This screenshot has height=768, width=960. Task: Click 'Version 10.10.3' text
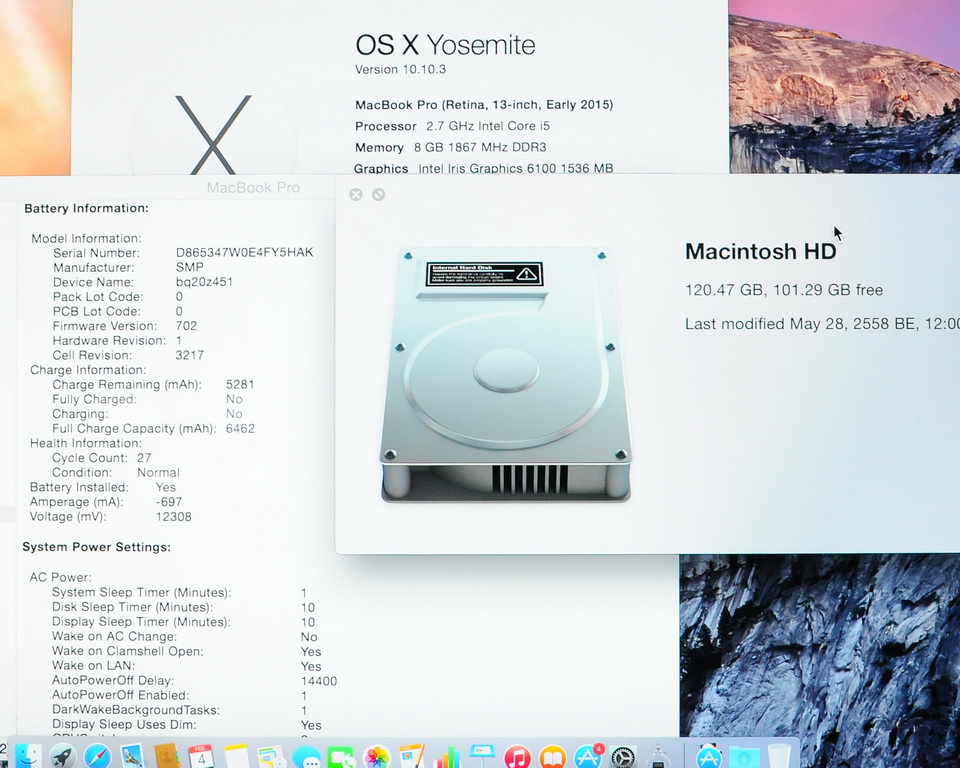pyautogui.click(x=400, y=69)
